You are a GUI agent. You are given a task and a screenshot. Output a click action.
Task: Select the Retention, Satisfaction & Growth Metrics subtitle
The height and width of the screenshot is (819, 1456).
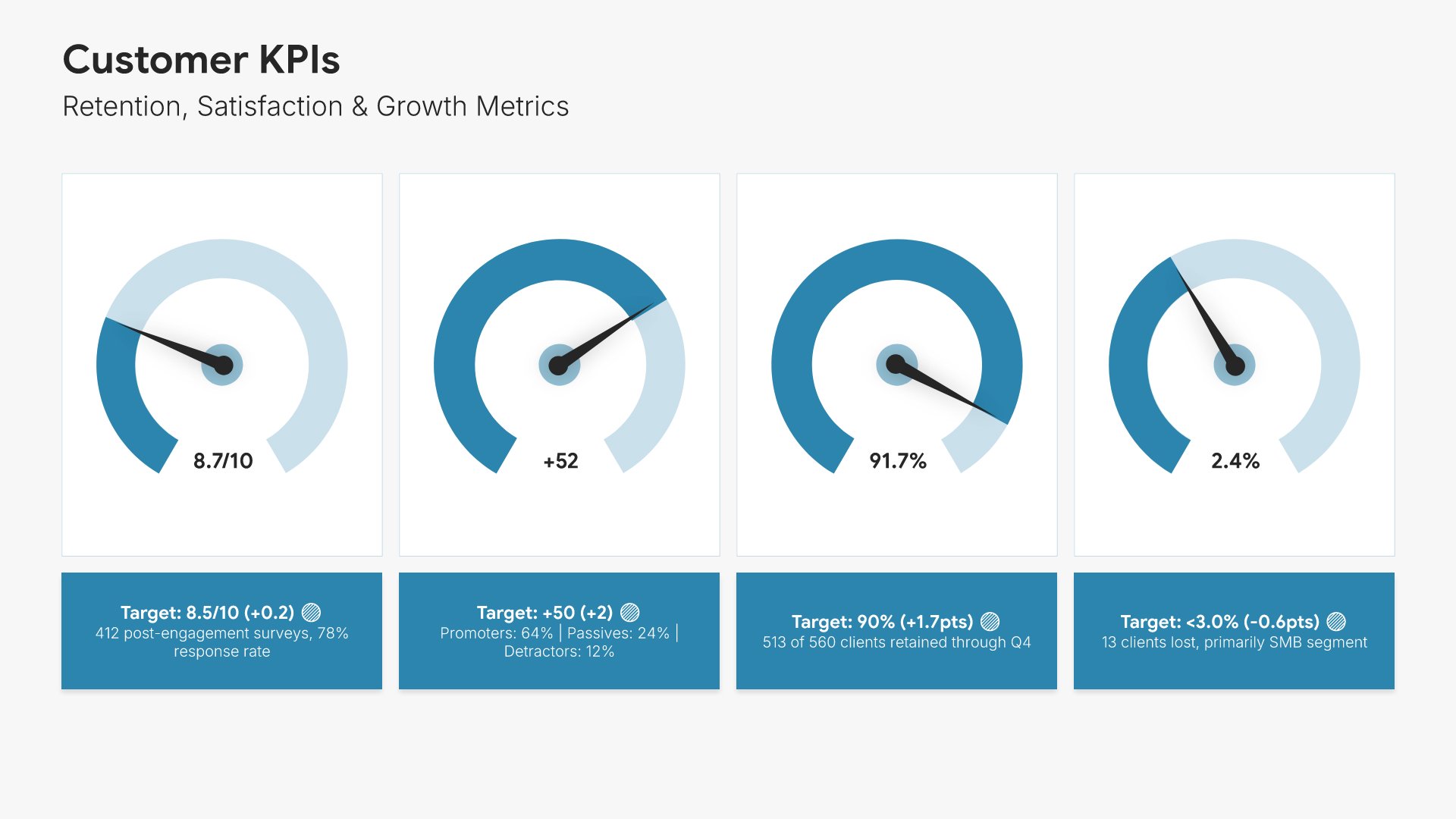point(315,106)
